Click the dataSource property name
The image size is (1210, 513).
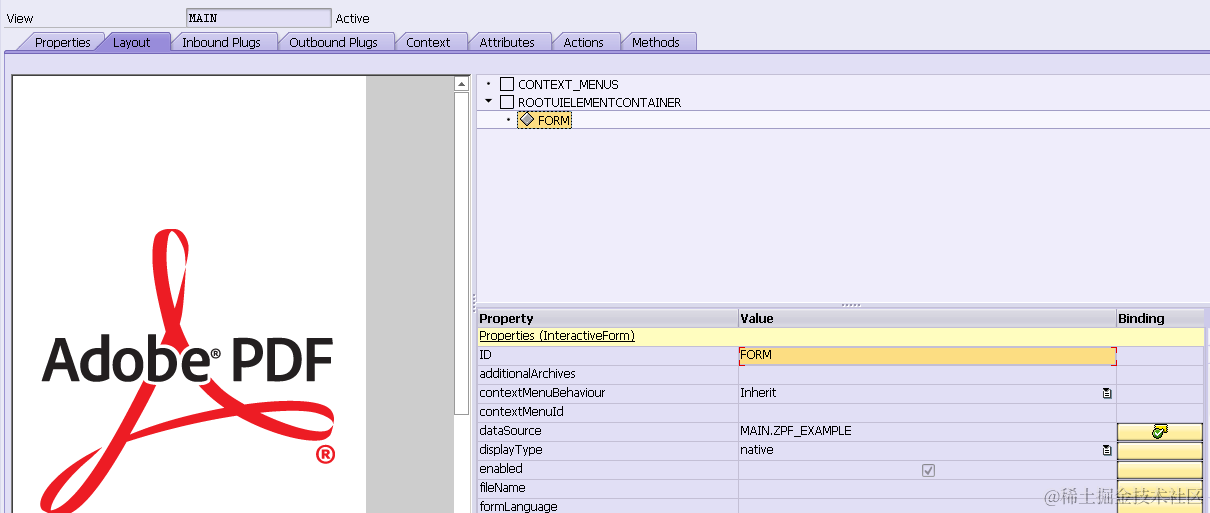coord(510,431)
